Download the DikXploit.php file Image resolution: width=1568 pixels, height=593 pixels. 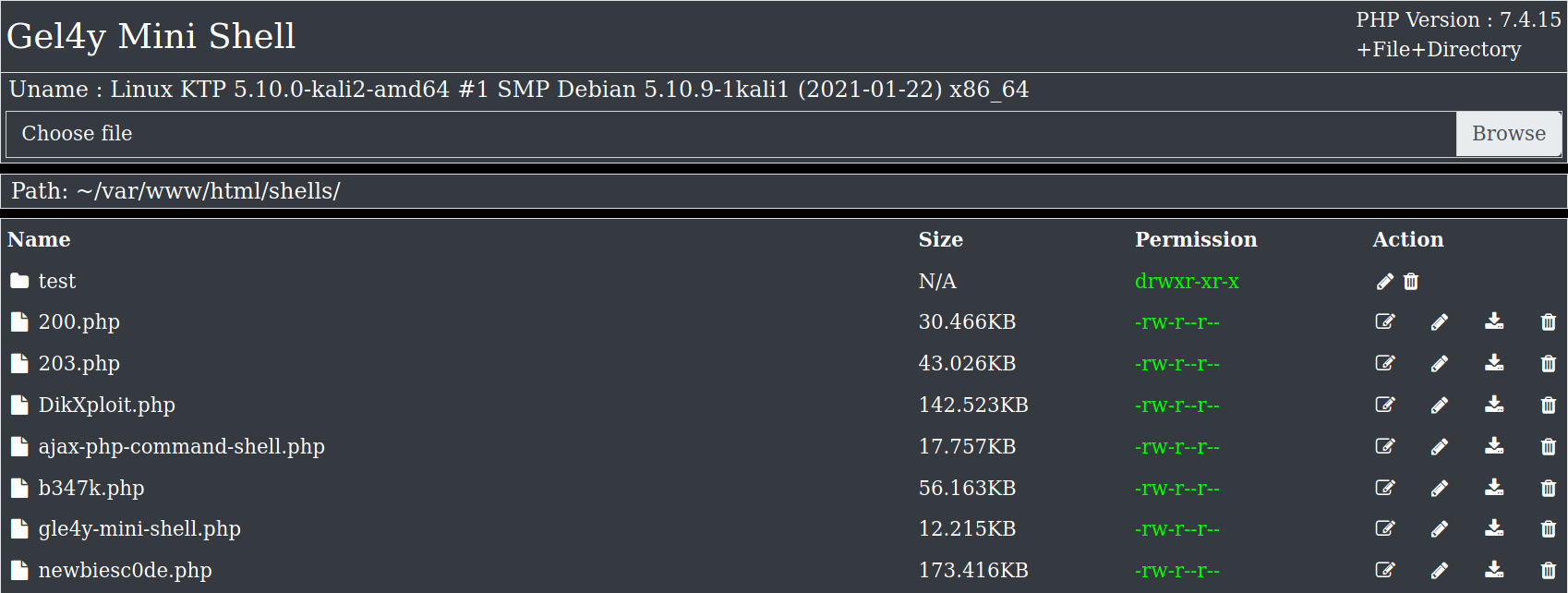[1494, 405]
